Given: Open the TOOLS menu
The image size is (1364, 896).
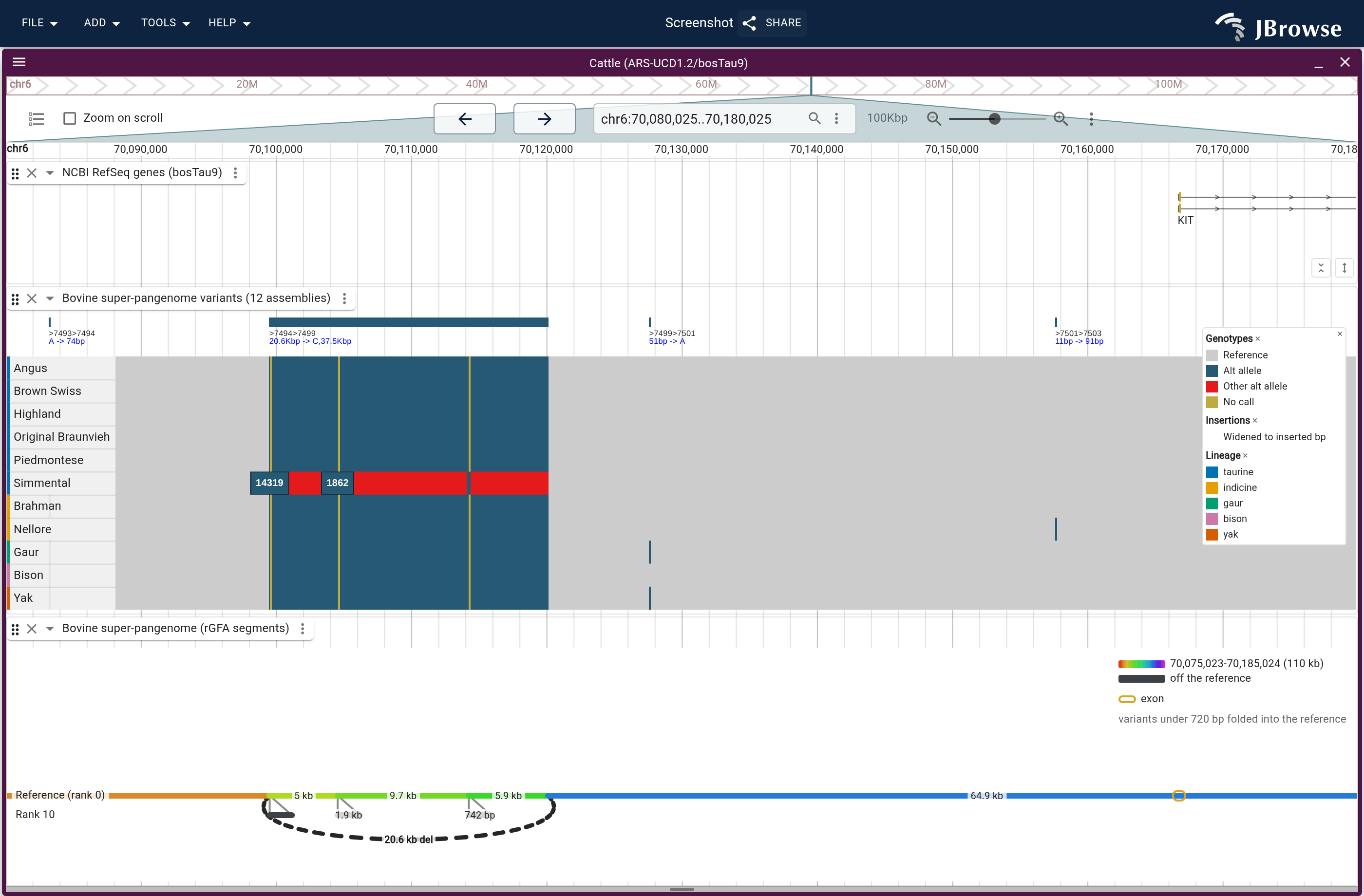Looking at the screenshot, I should (x=165, y=23).
